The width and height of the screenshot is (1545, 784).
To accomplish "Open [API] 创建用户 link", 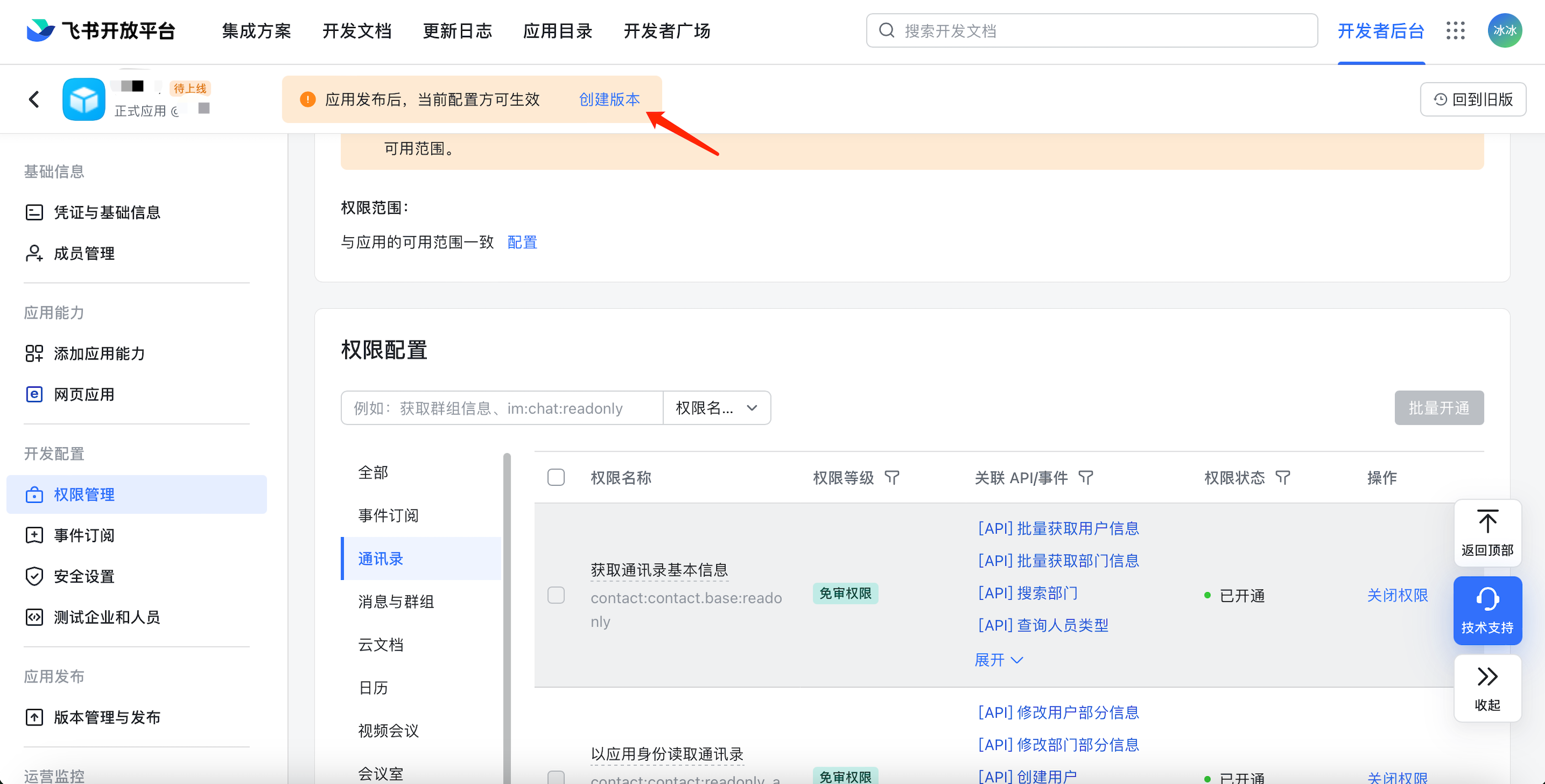I will pos(1027,776).
